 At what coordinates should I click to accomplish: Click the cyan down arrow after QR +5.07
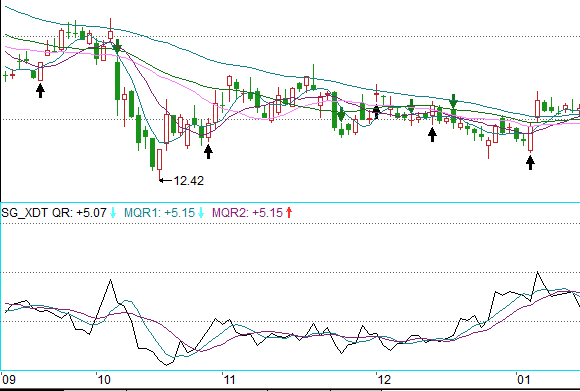point(113,213)
